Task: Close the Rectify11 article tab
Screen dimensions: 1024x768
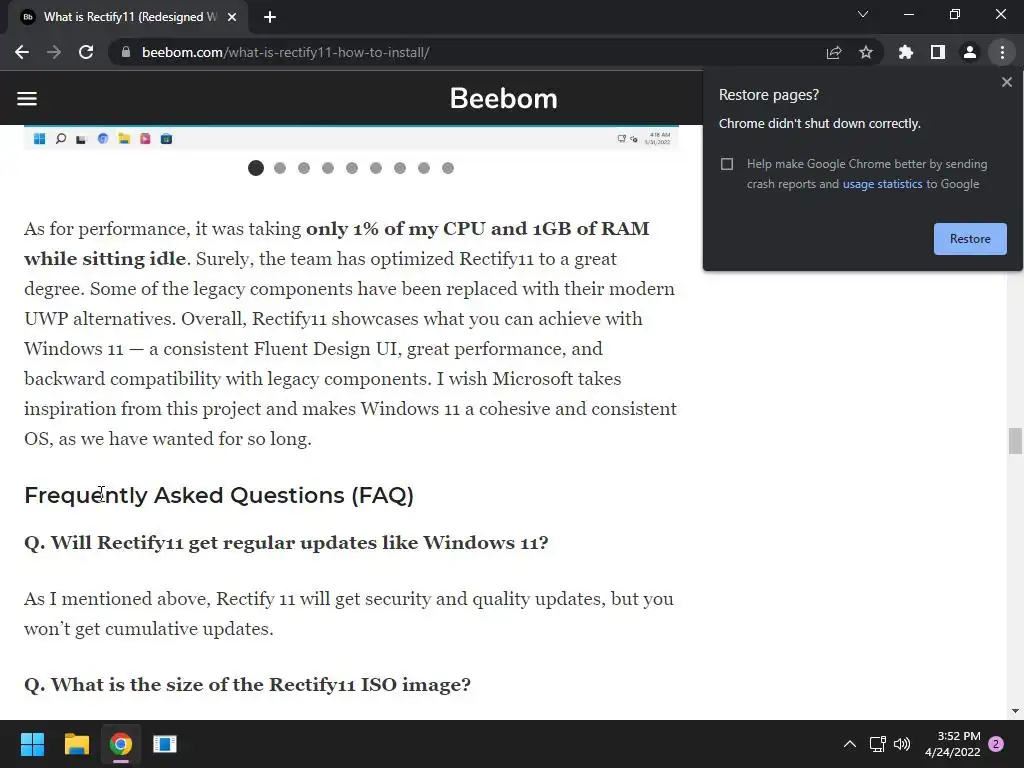Action: click(232, 17)
